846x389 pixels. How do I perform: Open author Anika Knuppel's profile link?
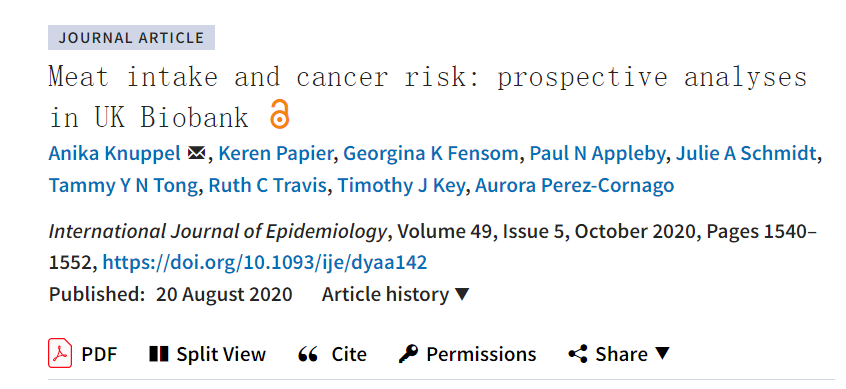pyautogui.click(x=114, y=154)
